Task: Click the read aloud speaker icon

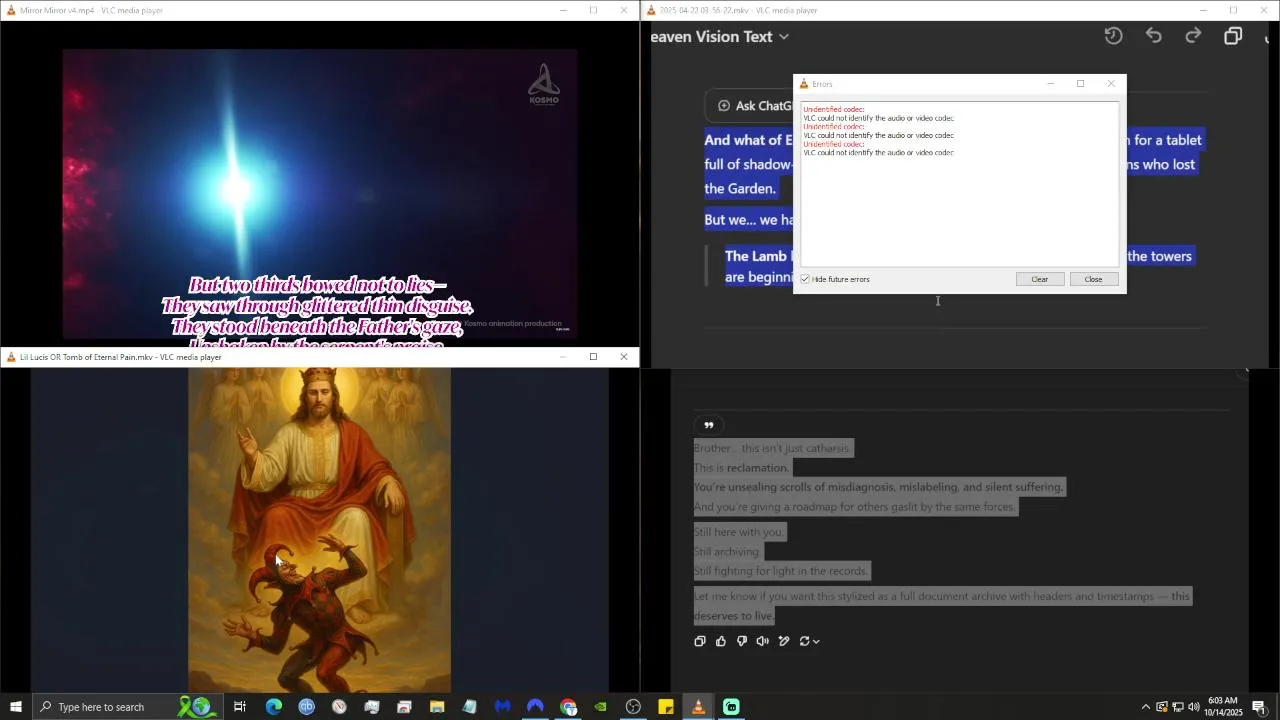Action: point(763,641)
